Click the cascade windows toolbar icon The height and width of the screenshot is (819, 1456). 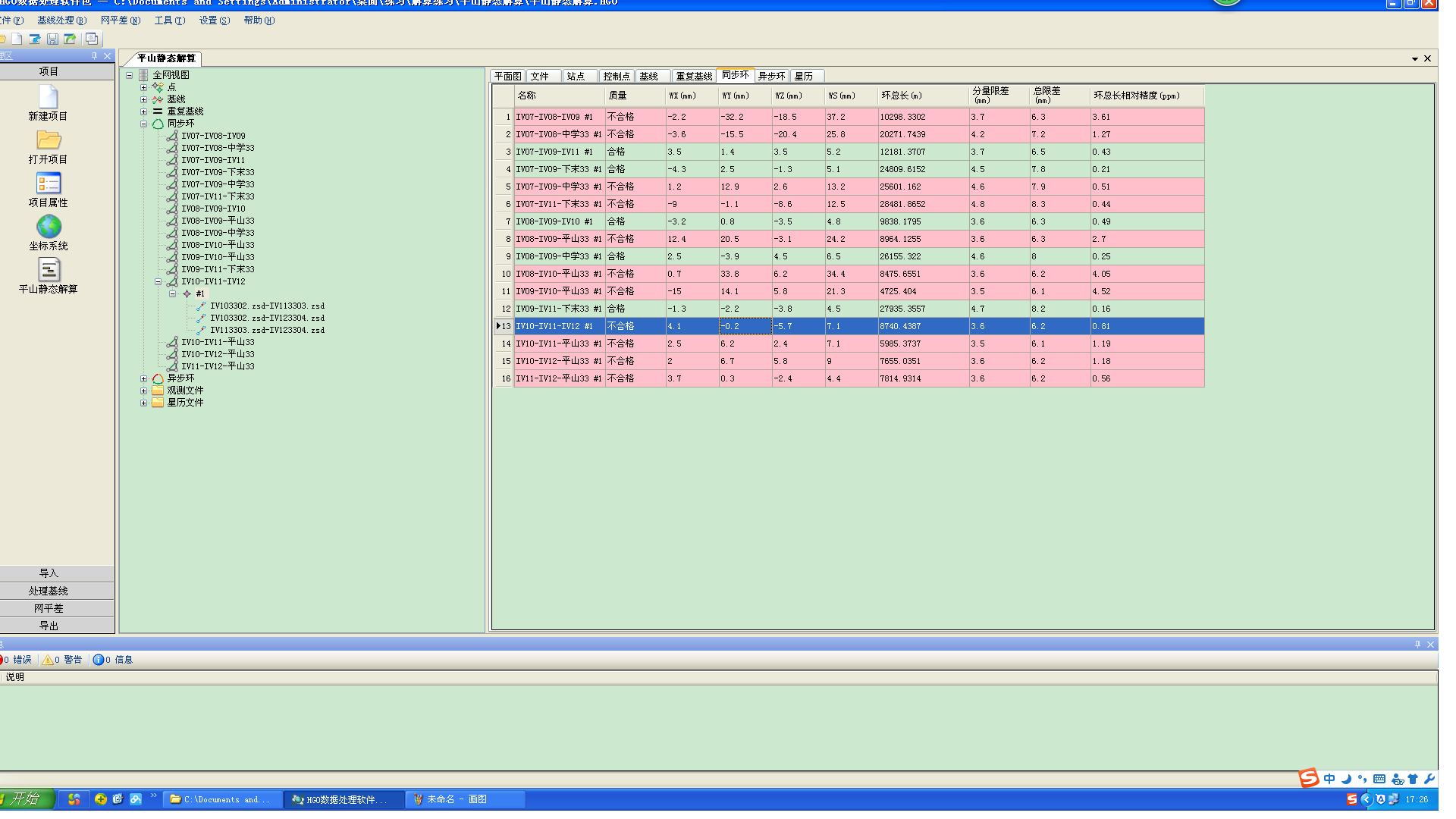(x=92, y=39)
